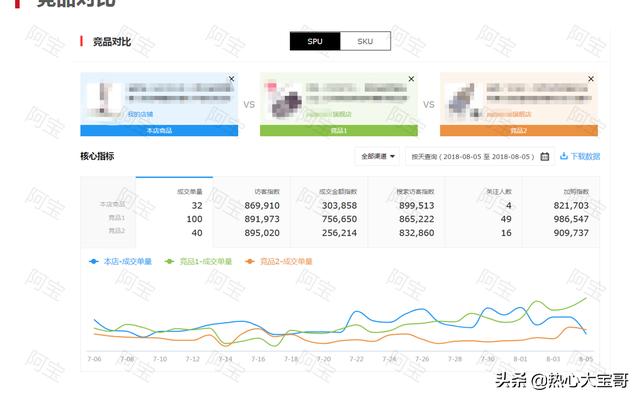Select the 加购指数 metric column
The width and height of the screenshot is (640, 400).
(x=576, y=190)
